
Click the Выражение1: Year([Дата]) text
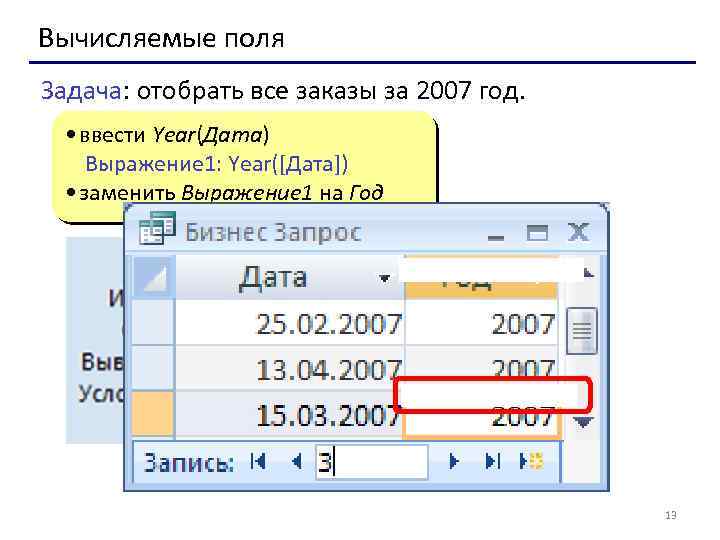pos(217,164)
